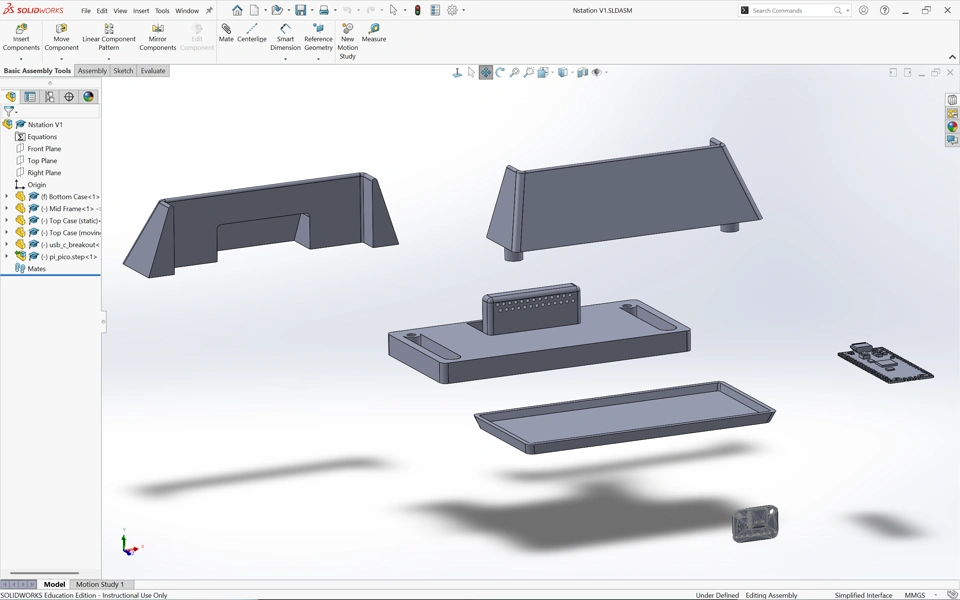This screenshot has width=960, height=600.
Task: Open the File menu
Action: [x=86, y=10]
